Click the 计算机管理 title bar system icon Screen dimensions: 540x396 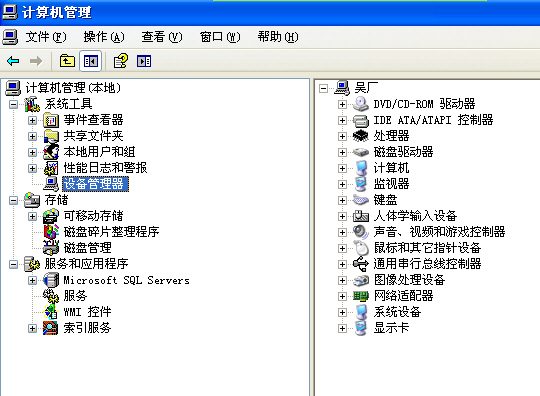10,12
